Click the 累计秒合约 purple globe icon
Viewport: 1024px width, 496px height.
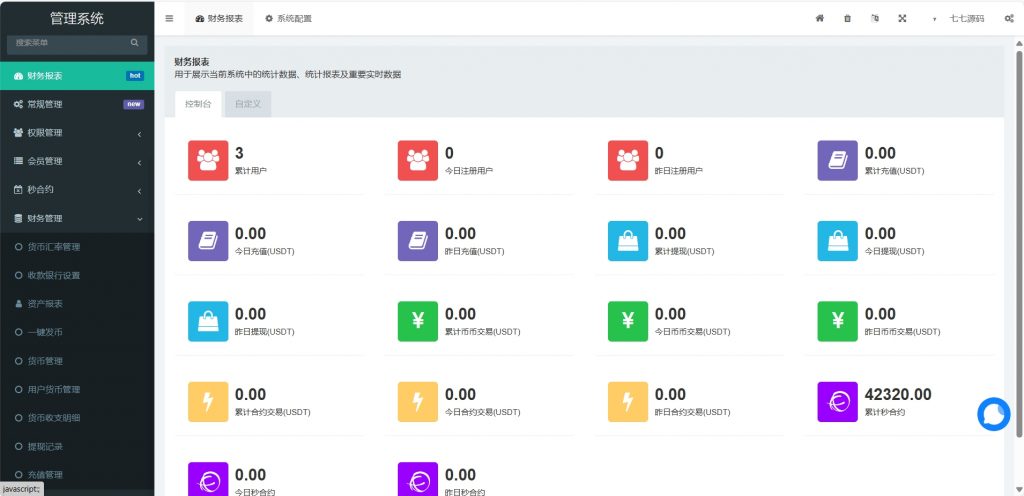(838, 402)
